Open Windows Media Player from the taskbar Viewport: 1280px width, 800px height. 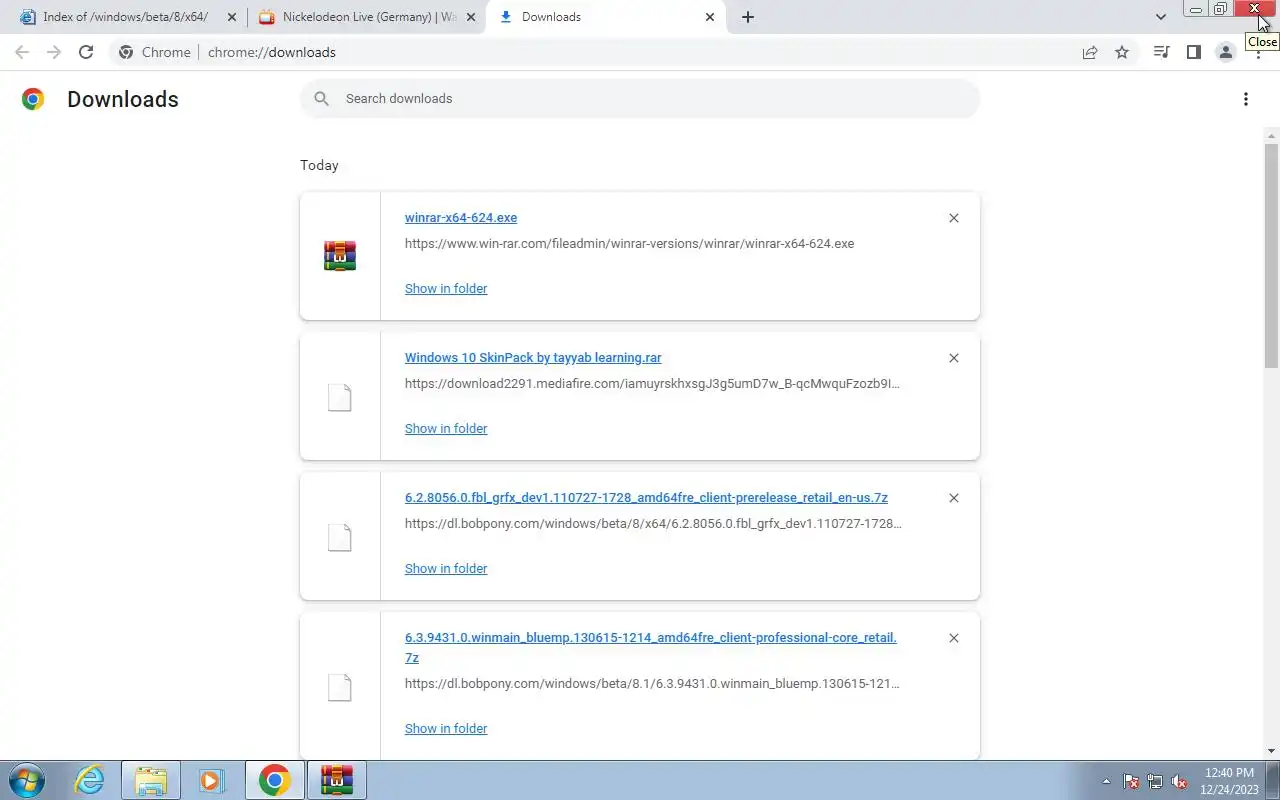(x=211, y=780)
